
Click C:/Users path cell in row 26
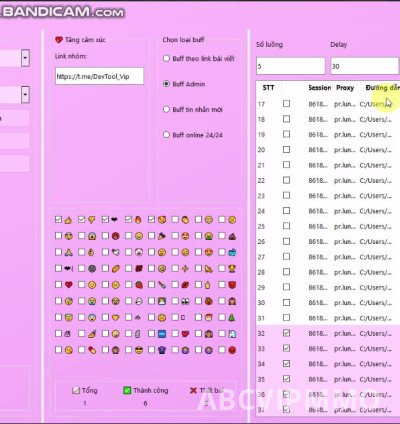(376, 242)
